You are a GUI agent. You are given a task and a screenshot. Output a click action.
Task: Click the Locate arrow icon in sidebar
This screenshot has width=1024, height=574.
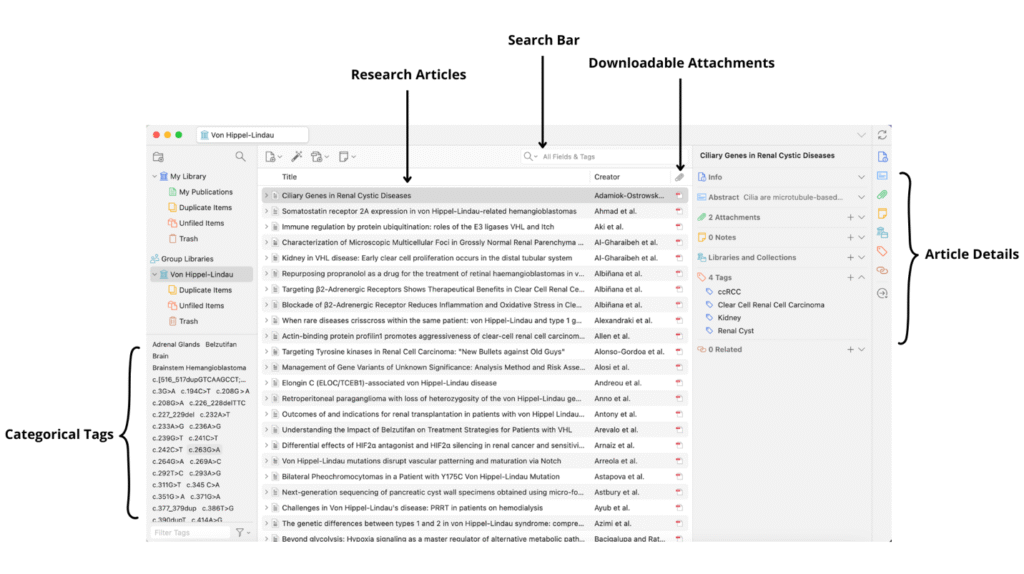click(882, 293)
